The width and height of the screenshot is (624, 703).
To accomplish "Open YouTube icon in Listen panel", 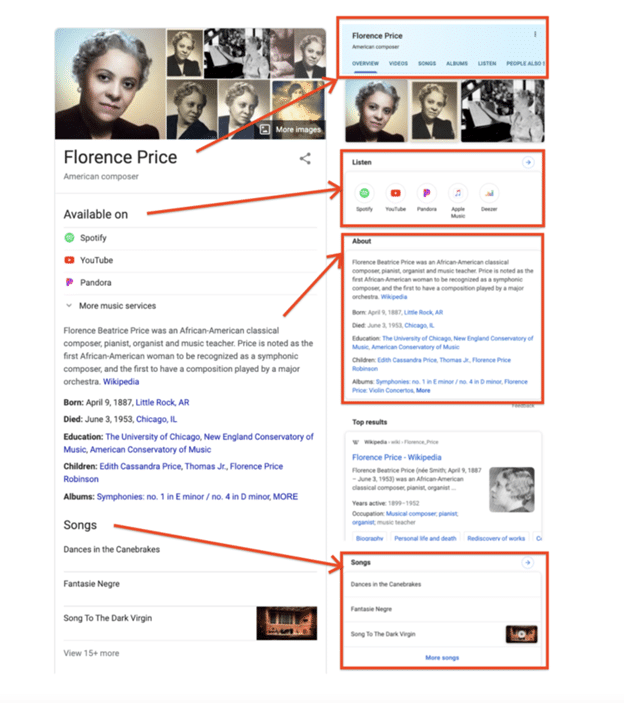I will (395, 193).
